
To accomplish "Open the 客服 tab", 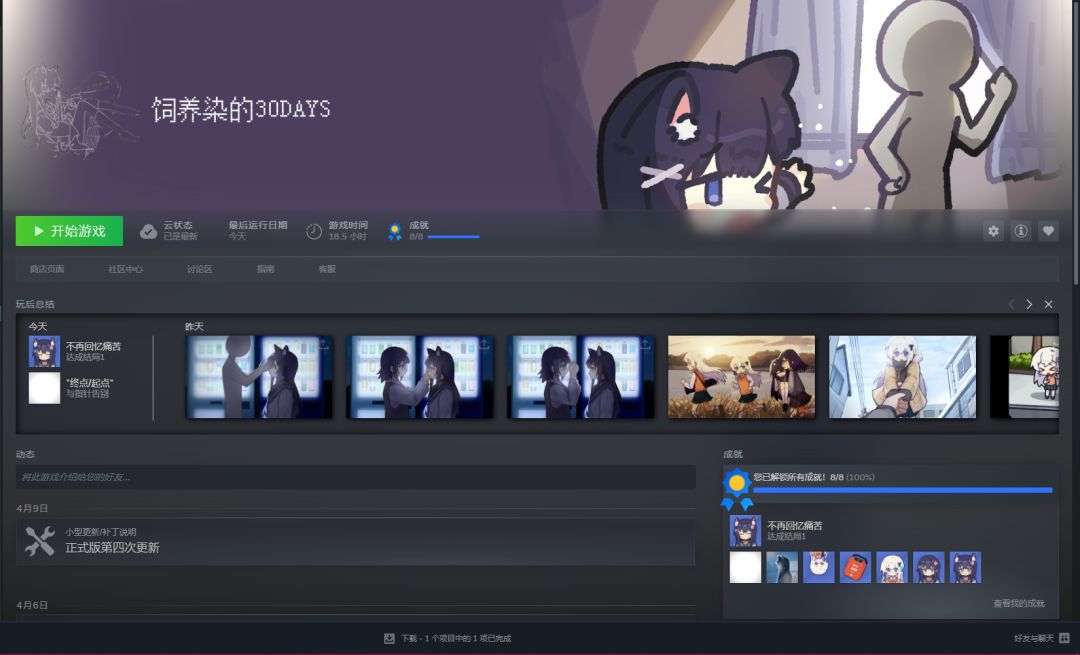I will click(x=327, y=269).
